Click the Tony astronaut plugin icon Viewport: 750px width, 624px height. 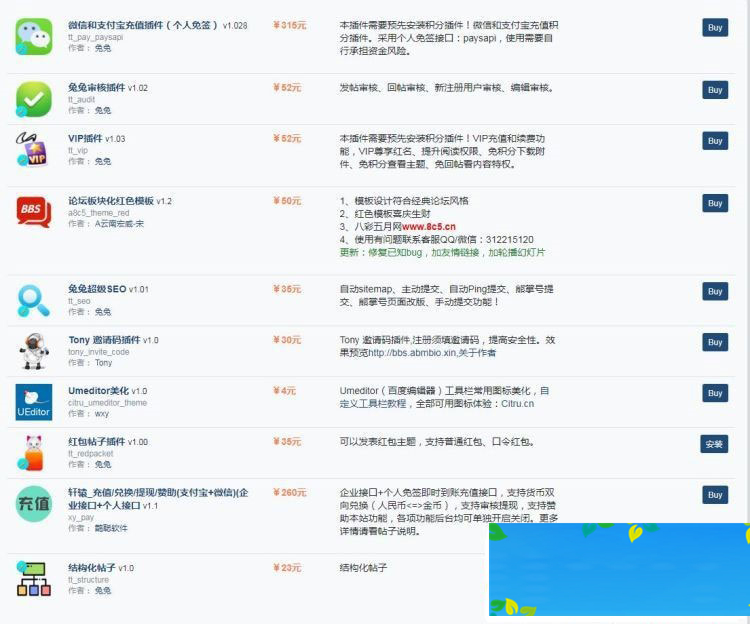coord(34,351)
